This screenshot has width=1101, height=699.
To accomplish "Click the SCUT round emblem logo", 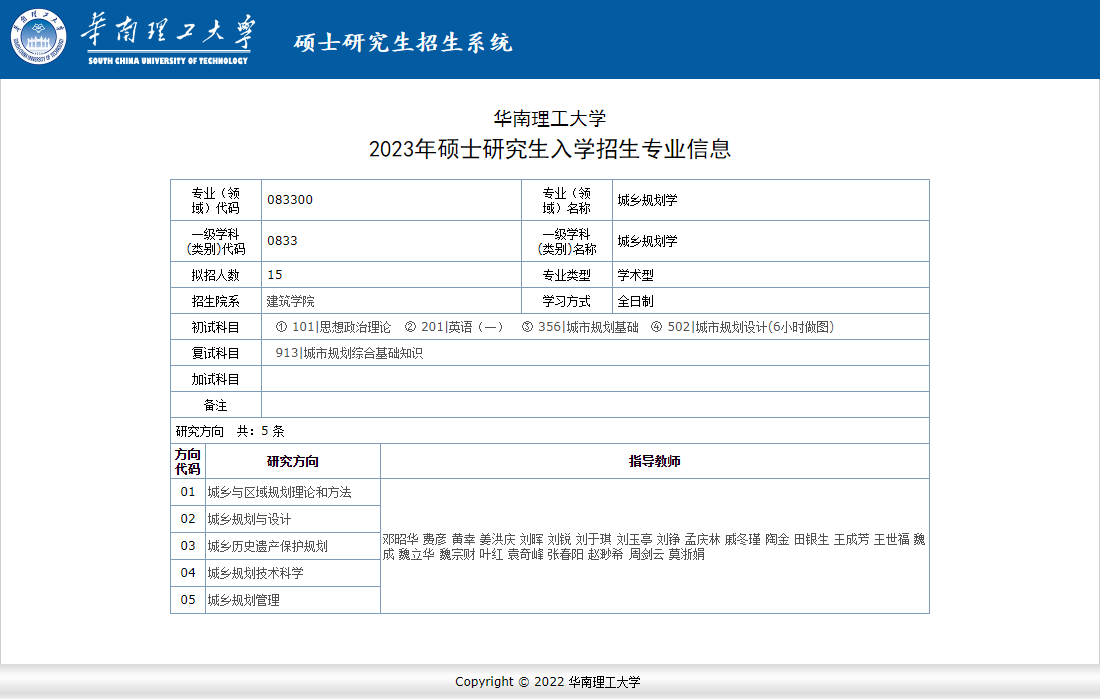I will coord(39,37).
